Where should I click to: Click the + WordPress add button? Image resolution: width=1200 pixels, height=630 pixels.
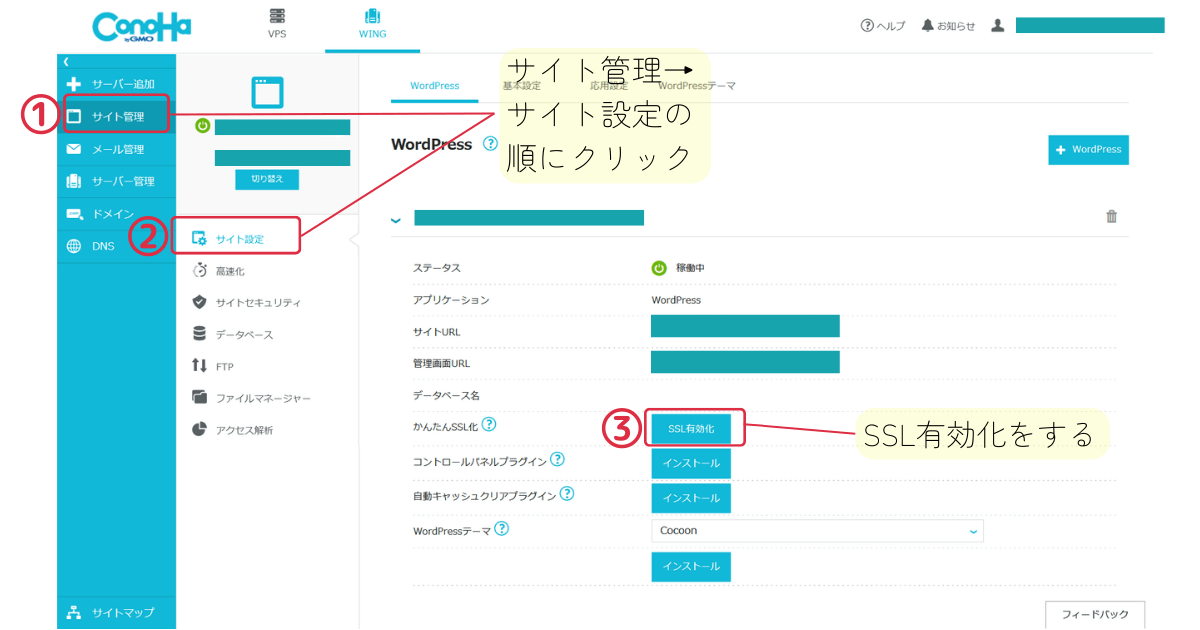[x=1088, y=149]
